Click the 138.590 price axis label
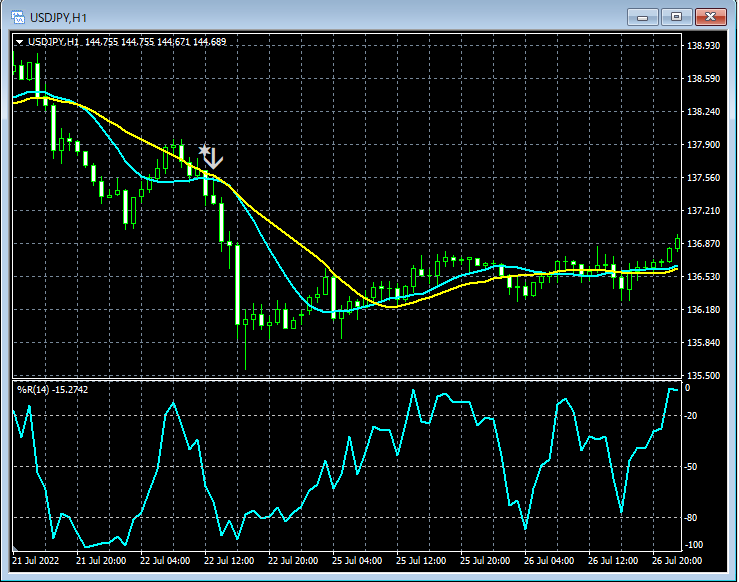Image resolution: width=739 pixels, height=582 pixels. (703, 79)
